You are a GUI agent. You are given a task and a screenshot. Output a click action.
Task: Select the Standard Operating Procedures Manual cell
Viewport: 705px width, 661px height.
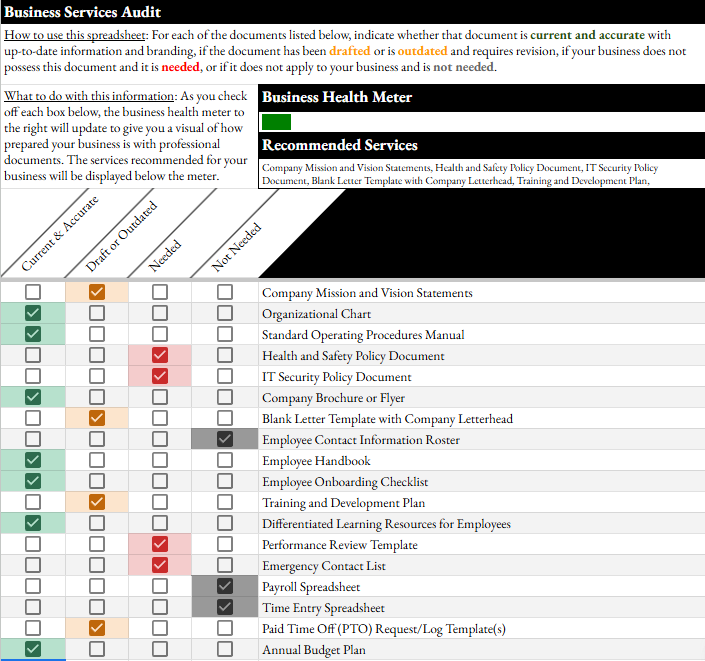pos(482,334)
